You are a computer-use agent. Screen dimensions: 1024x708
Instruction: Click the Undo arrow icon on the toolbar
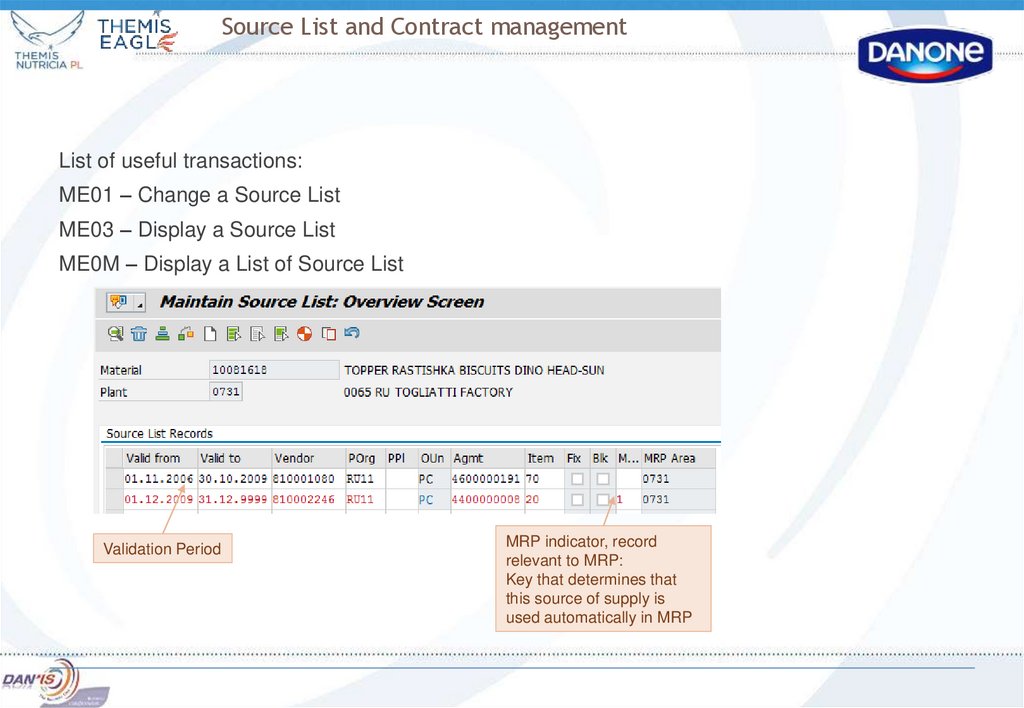(351, 333)
